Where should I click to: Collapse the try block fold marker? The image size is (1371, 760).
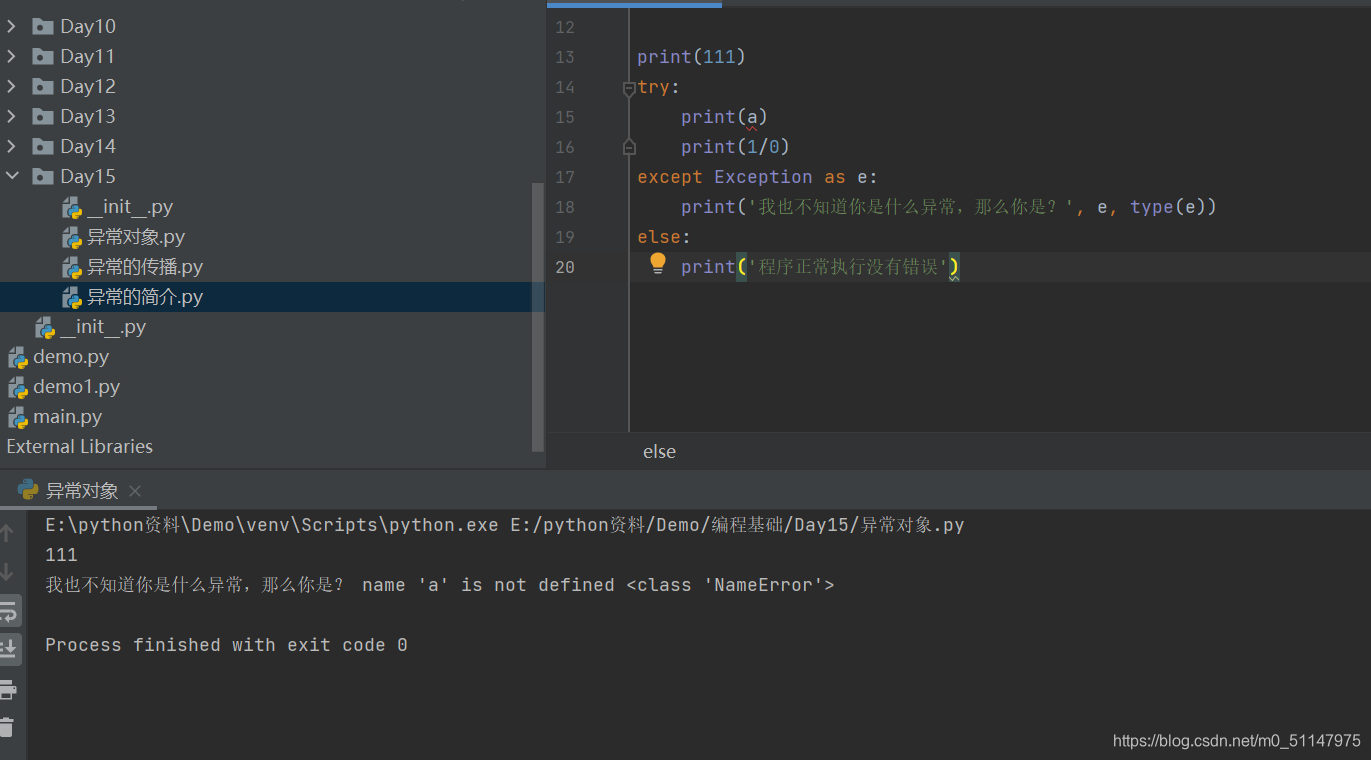pos(629,88)
